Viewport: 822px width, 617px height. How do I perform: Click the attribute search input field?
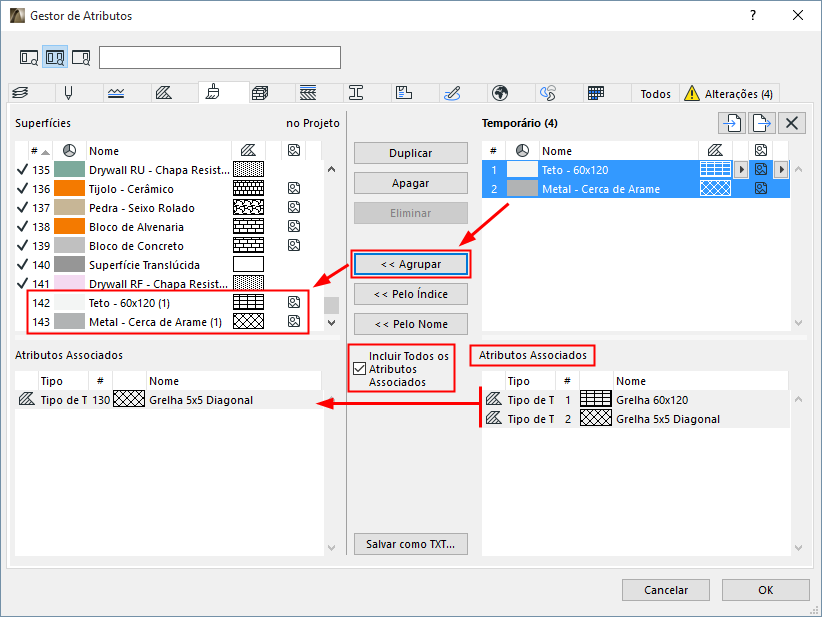pos(220,57)
